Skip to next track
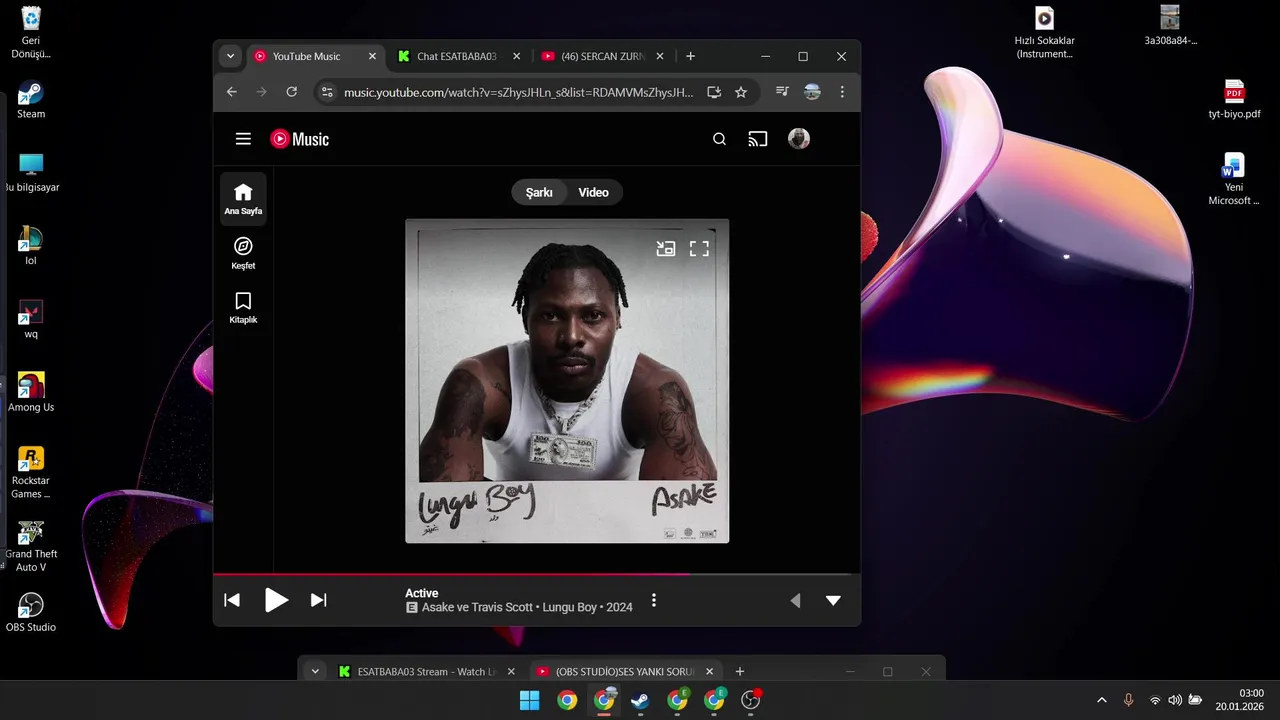The width and height of the screenshot is (1280, 720). 318,600
